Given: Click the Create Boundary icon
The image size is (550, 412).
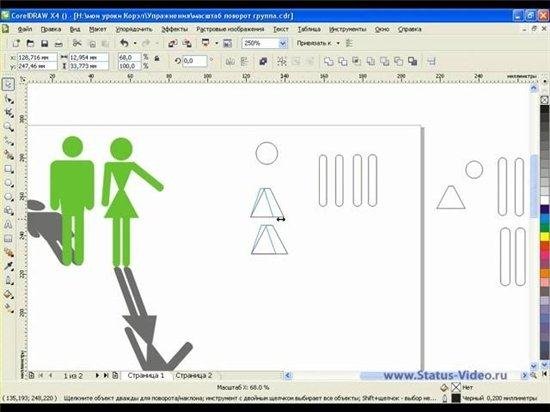Looking at the screenshot, I should (412, 62).
